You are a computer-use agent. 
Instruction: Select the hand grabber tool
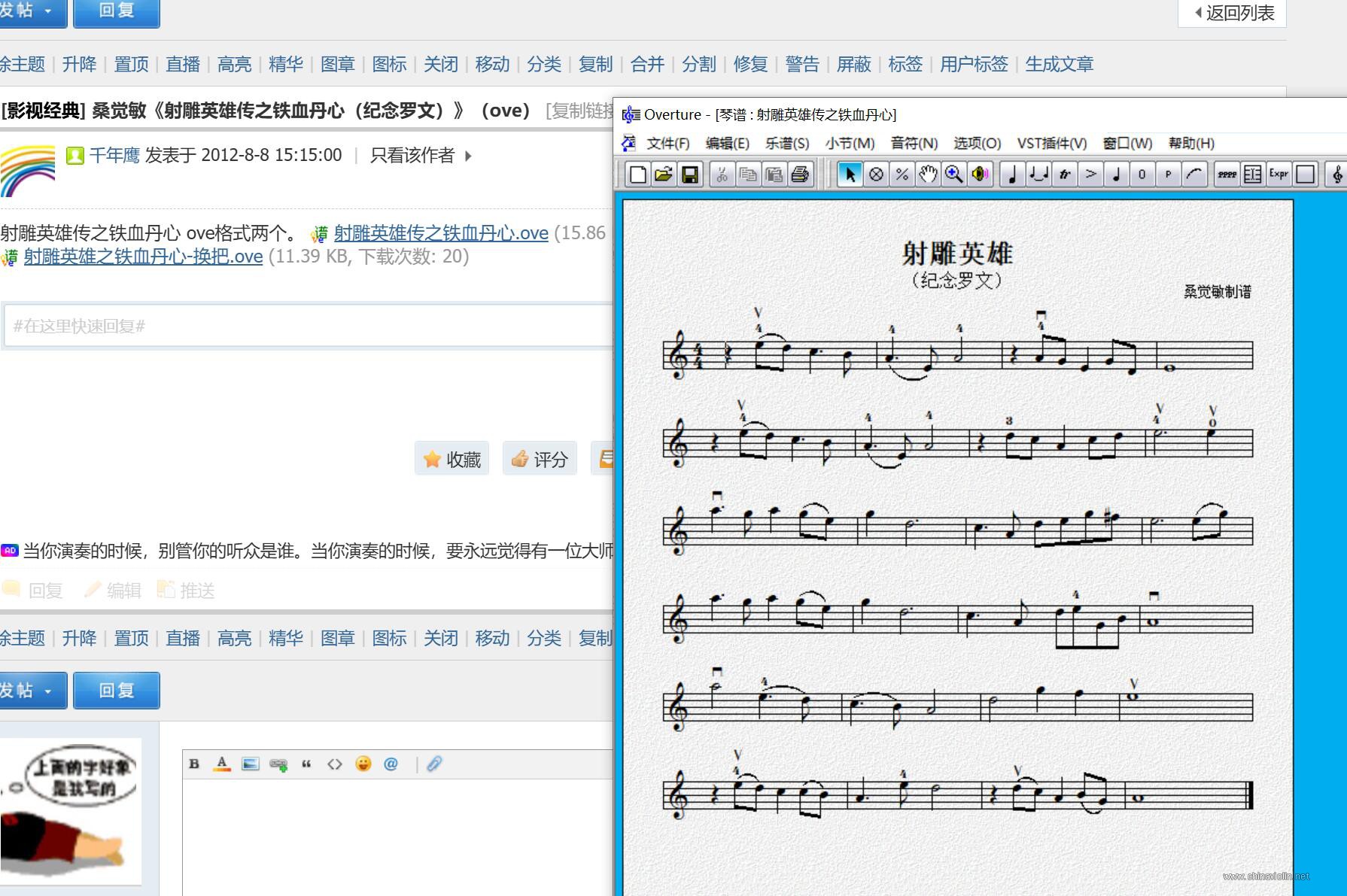coord(928,175)
